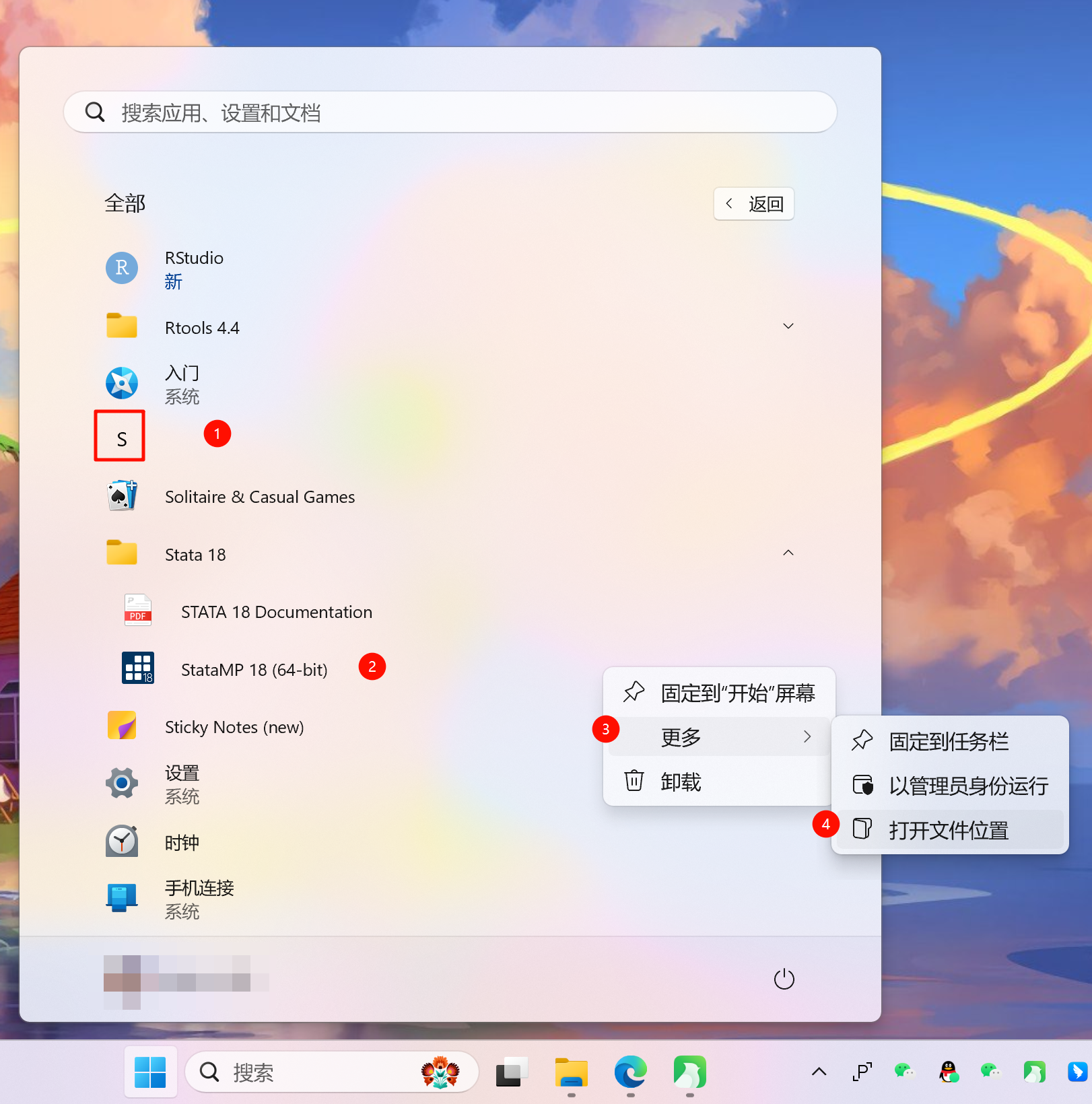Click the Windows Start button

pos(150,1072)
